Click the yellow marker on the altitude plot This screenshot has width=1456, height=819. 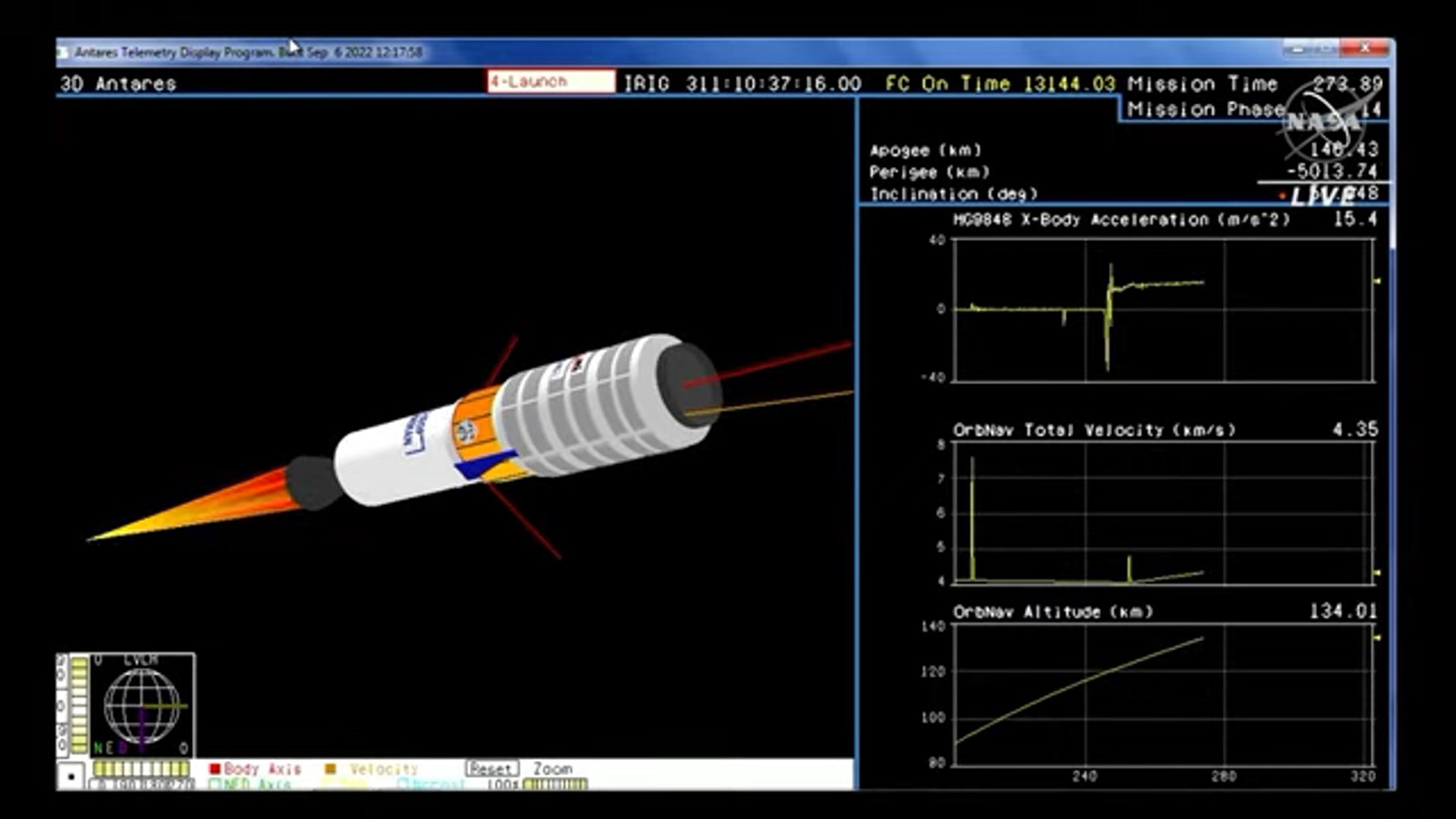click(1377, 638)
